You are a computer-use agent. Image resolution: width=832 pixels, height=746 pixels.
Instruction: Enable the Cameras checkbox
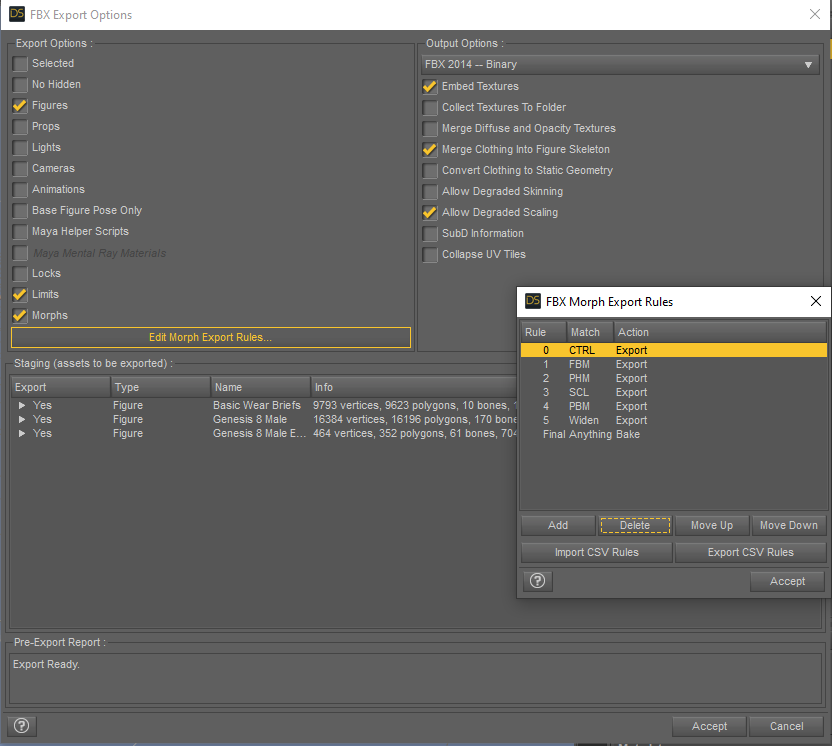20,169
